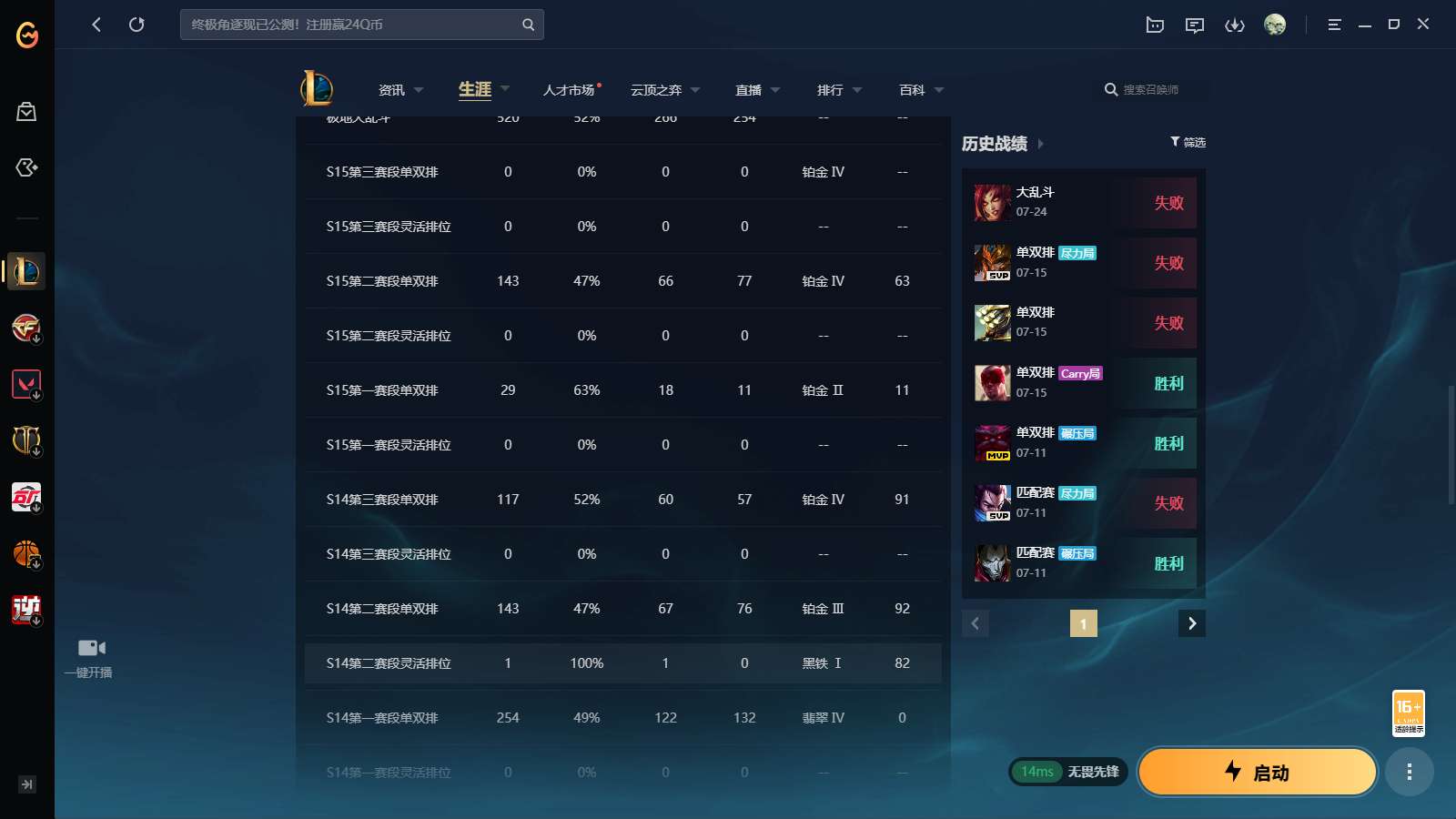This screenshot has height=819, width=1456.
Task: Expand the 排行 ranking dropdown
Action: (x=839, y=90)
